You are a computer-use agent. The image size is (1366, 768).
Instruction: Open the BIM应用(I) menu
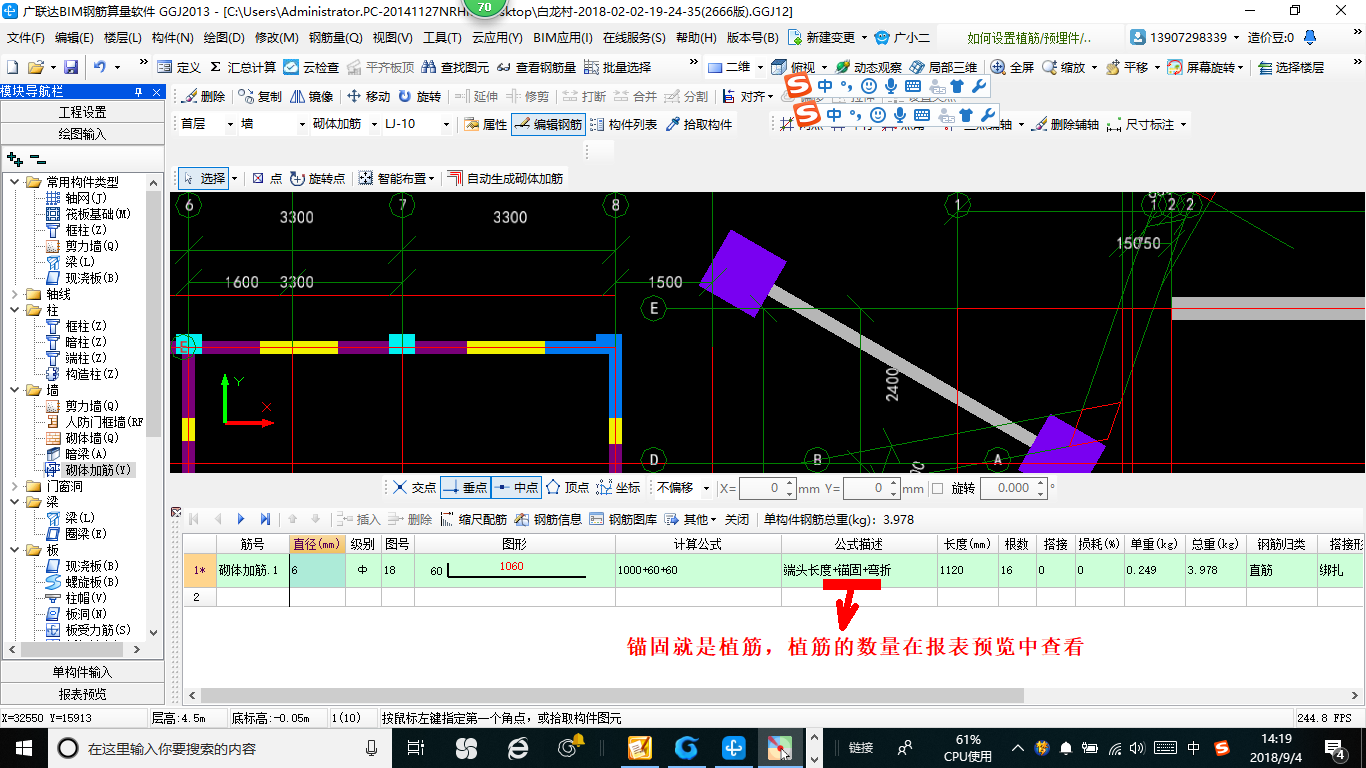tap(563, 37)
